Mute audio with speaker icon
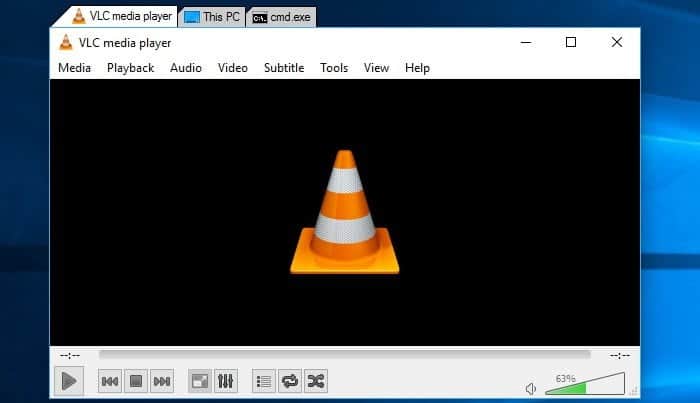This screenshot has width=700, height=403. pyautogui.click(x=530, y=389)
